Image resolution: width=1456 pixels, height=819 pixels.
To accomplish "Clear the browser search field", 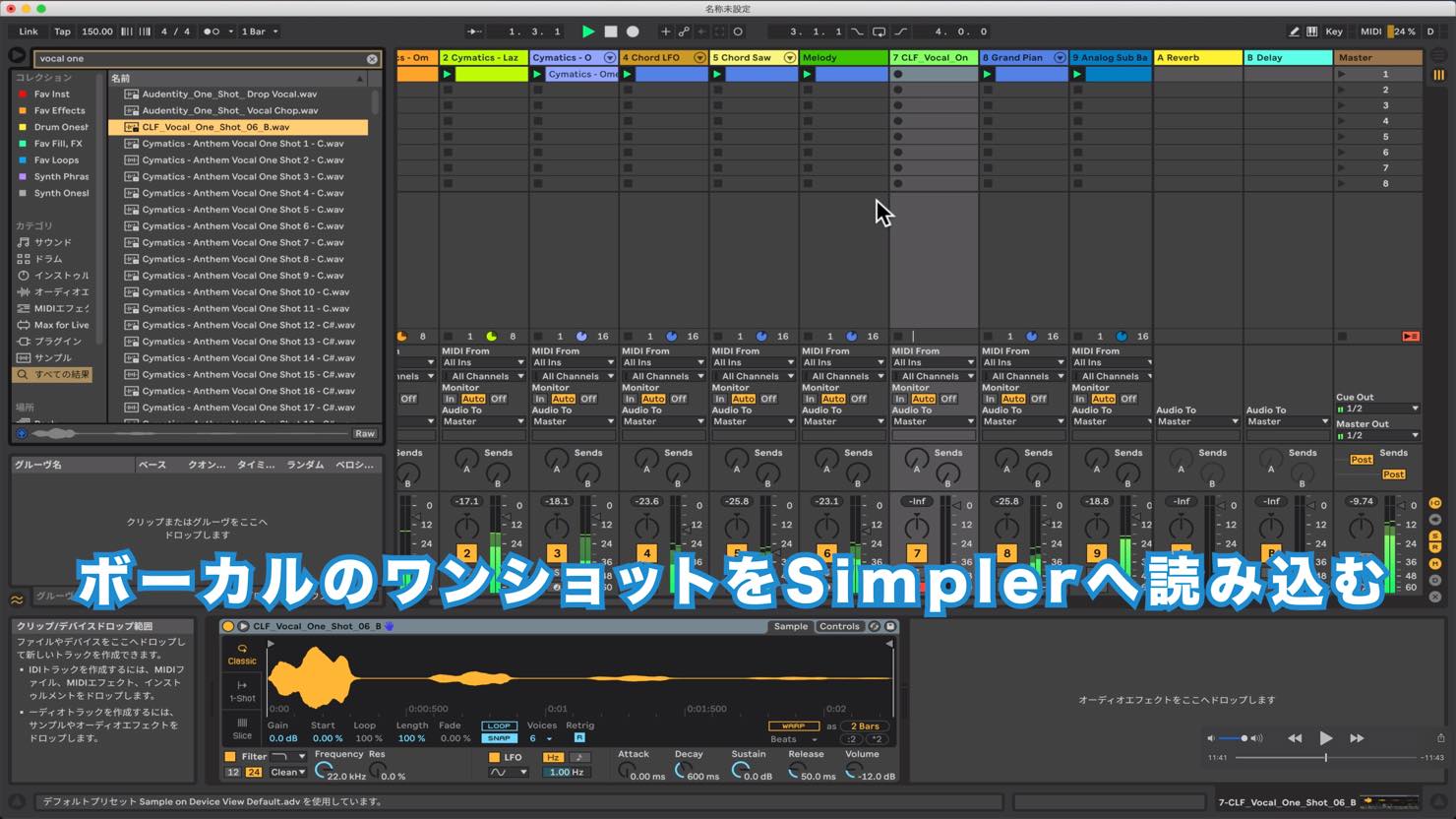I will [372, 59].
